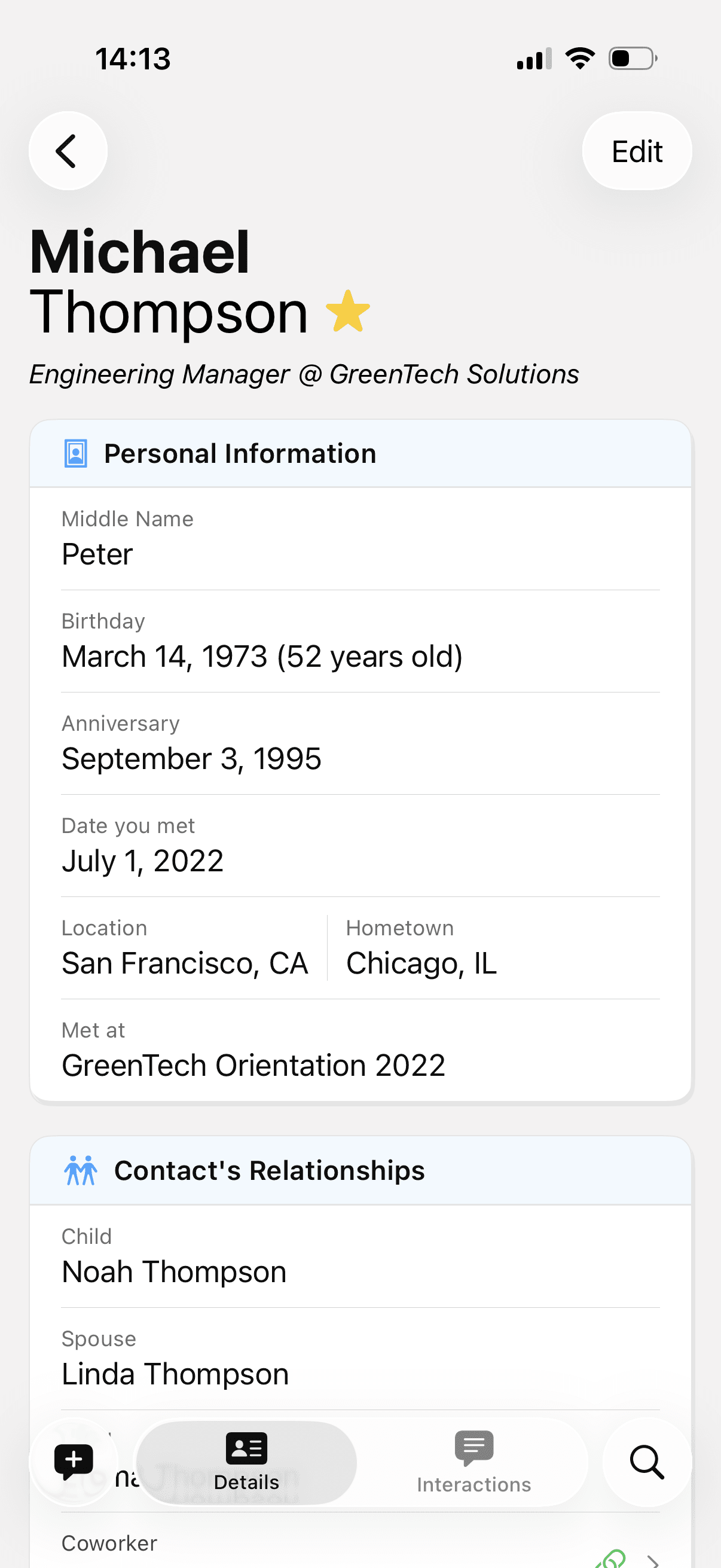Select the San Francisco, CA location
721x1568 pixels.
[185, 963]
